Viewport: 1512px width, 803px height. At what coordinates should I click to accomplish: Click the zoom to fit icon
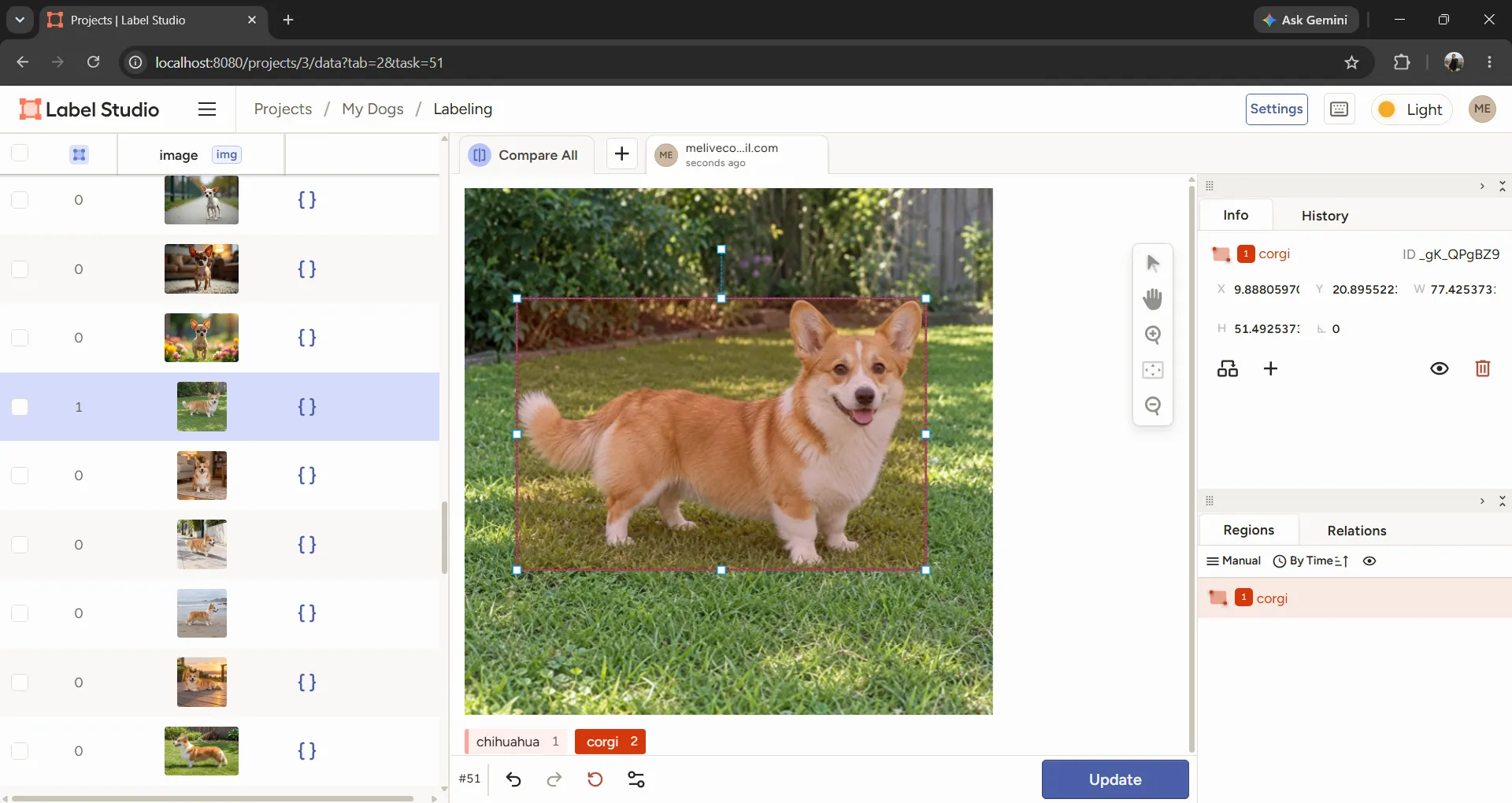1153,370
